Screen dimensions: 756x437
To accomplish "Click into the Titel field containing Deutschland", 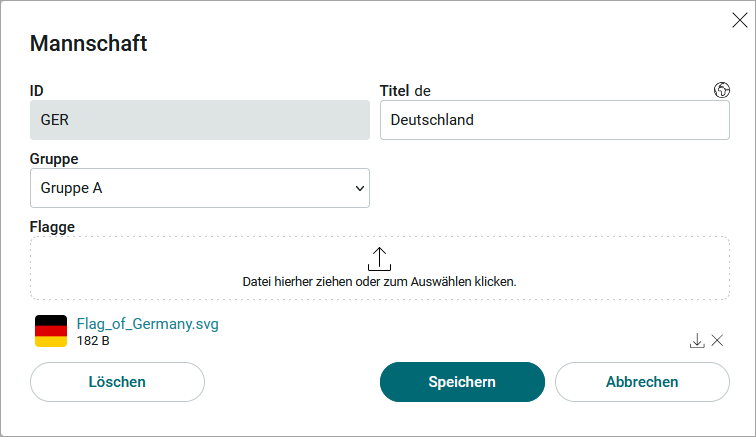I will [x=554, y=120].
